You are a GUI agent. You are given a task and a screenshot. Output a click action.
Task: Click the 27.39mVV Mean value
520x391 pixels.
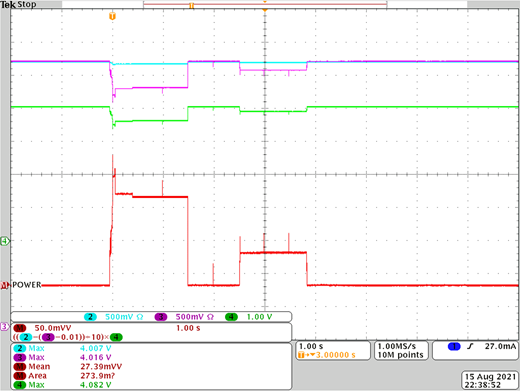pos(101,367)
